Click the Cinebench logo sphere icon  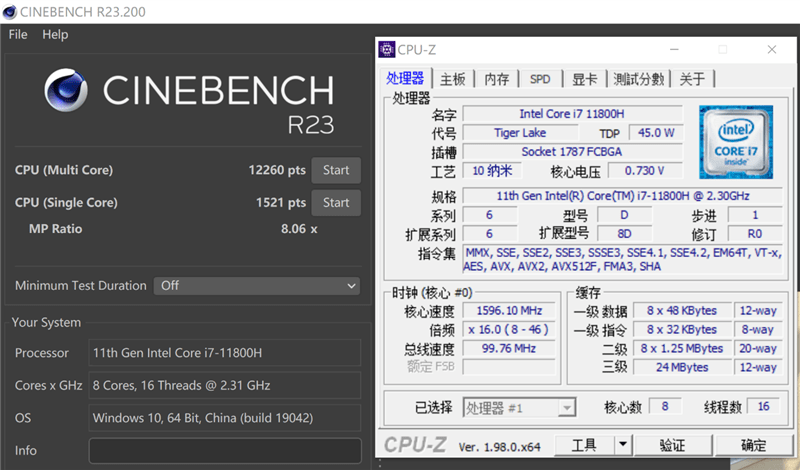coord(66,90)
